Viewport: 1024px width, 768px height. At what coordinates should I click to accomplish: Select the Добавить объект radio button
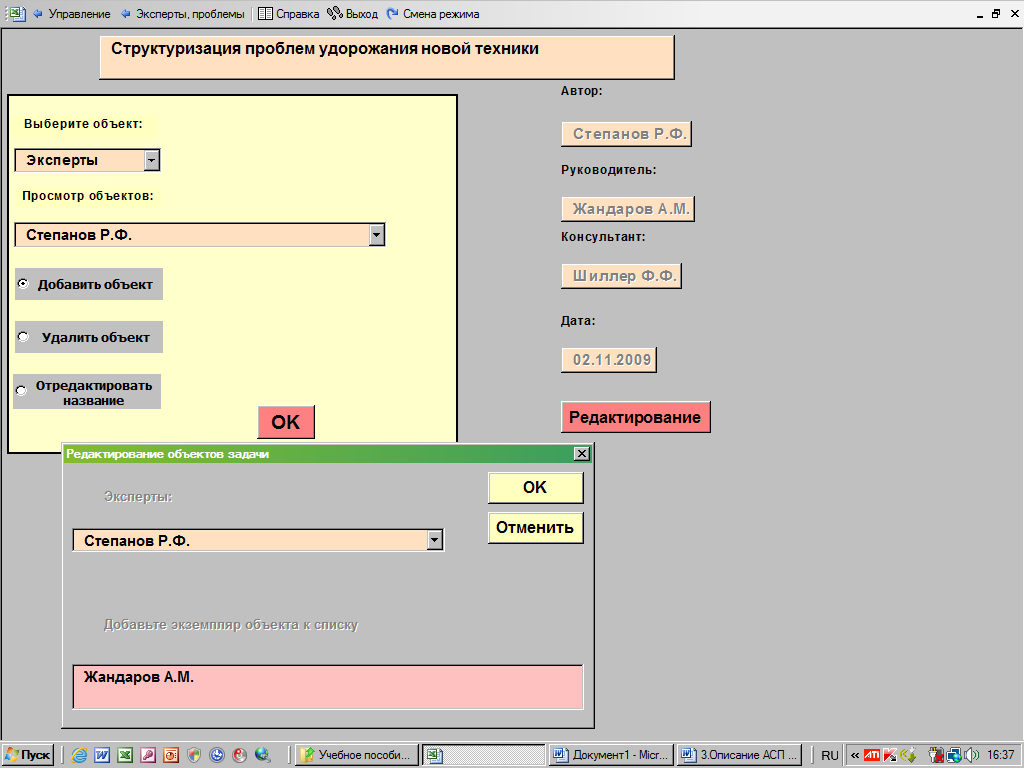pos(24,284)
